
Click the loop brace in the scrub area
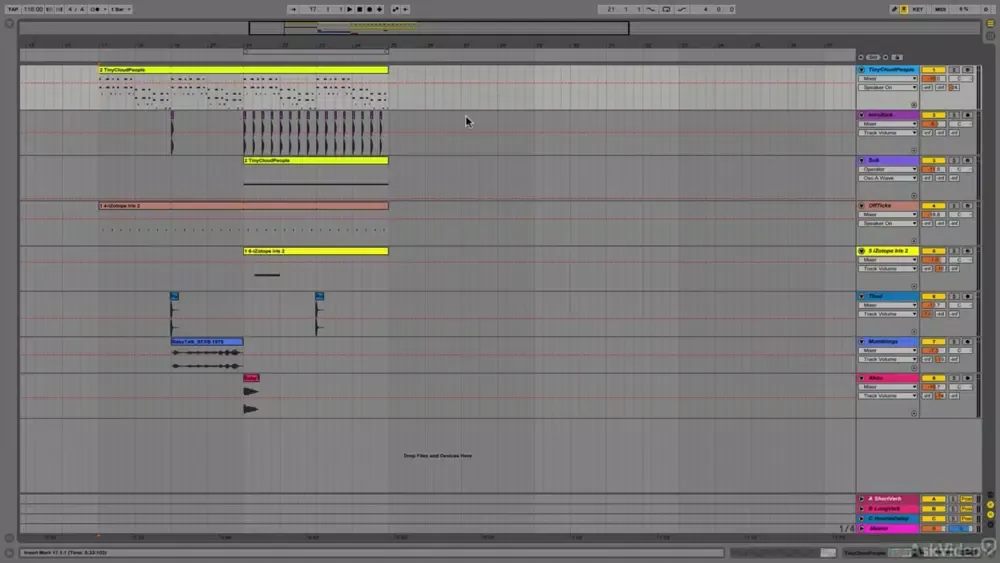pos(316,52)
